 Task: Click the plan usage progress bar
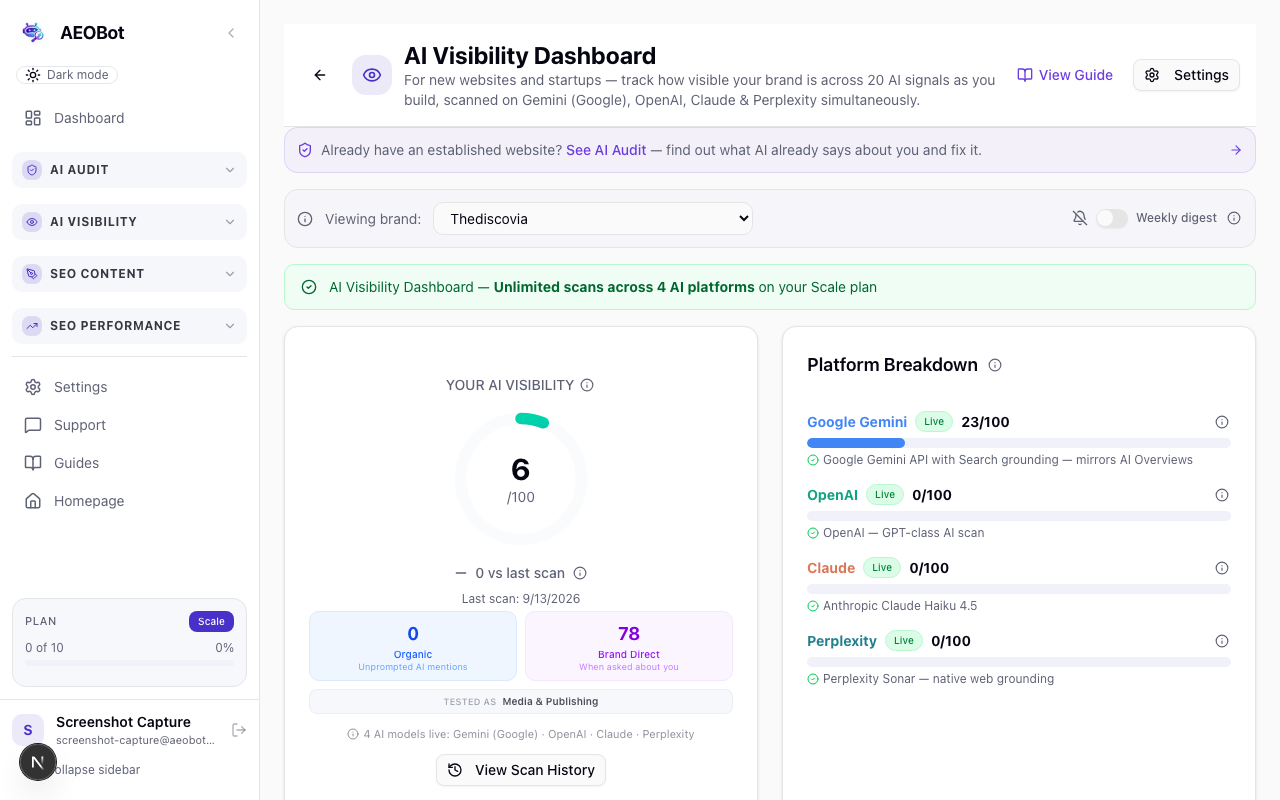pos(129,663)
